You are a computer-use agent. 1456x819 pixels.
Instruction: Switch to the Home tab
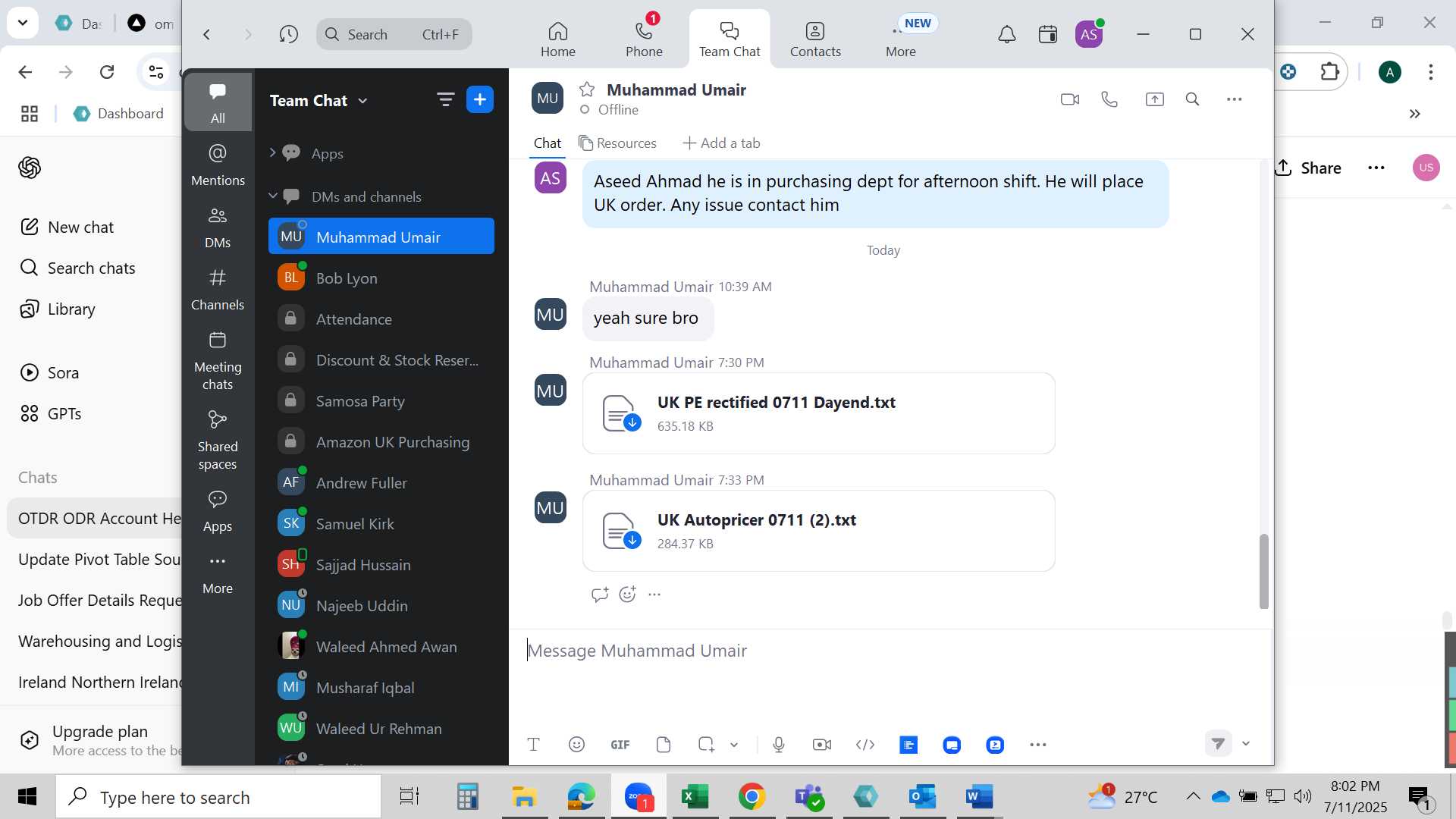557,39
